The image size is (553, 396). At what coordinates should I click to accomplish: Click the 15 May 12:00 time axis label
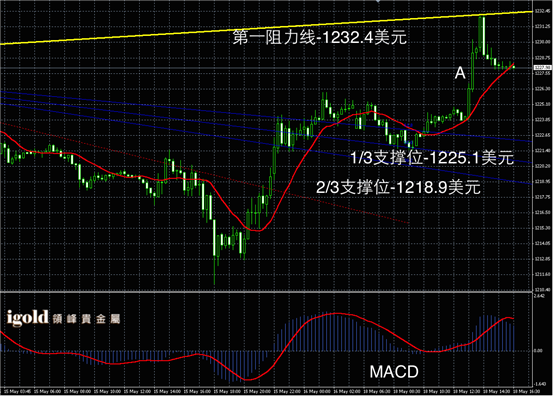(x=138, y=391)
